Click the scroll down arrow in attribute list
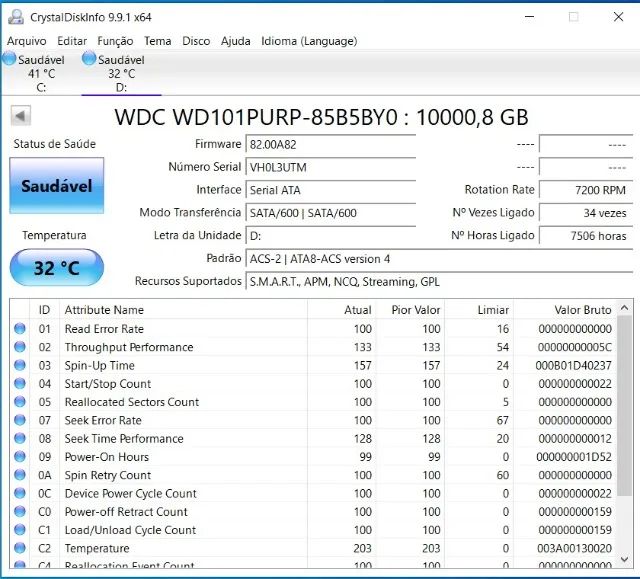The height and width of the screenshot is (579, 640). pyautogui.click(x=624, y=559)
